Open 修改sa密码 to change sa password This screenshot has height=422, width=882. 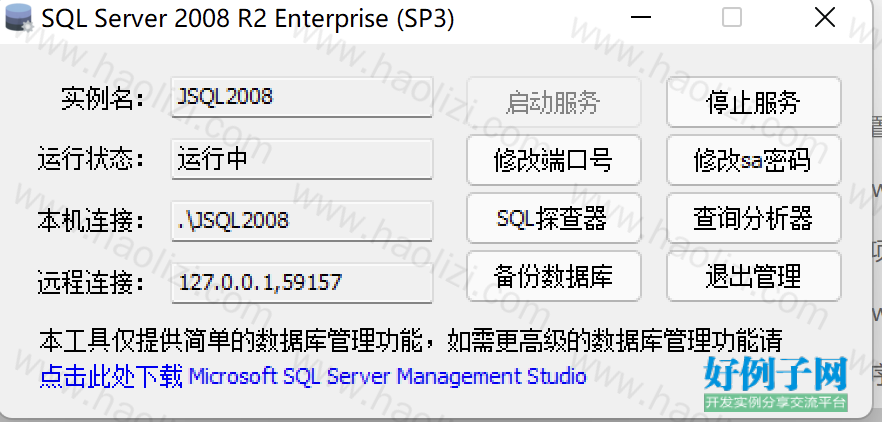tap(754, 160)
